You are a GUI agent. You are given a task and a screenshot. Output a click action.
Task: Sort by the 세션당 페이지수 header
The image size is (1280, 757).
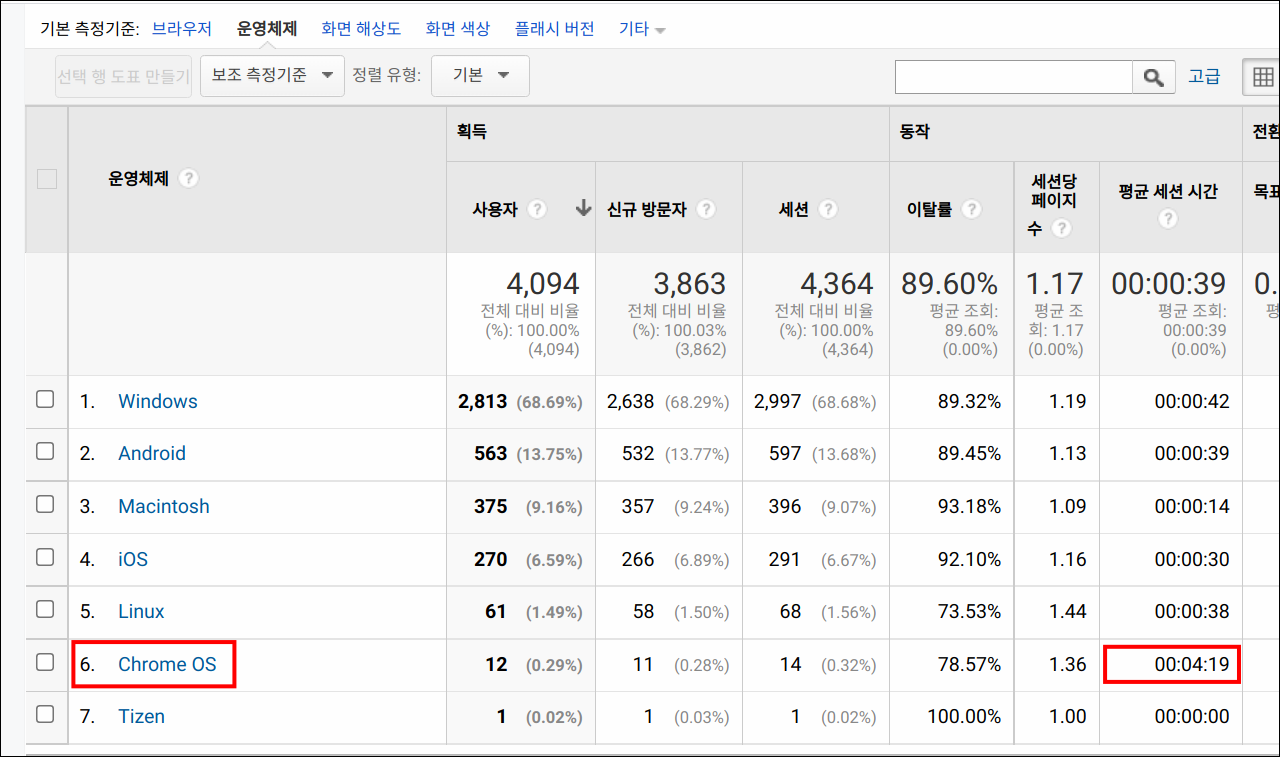1054,205
